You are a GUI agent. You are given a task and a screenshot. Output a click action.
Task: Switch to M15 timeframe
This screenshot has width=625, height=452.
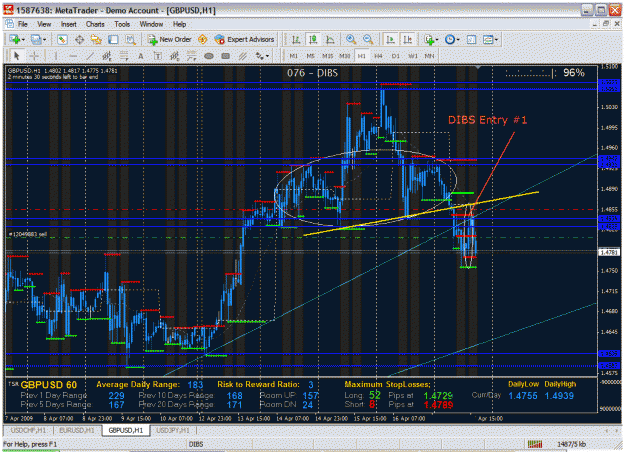click(328, 56)
